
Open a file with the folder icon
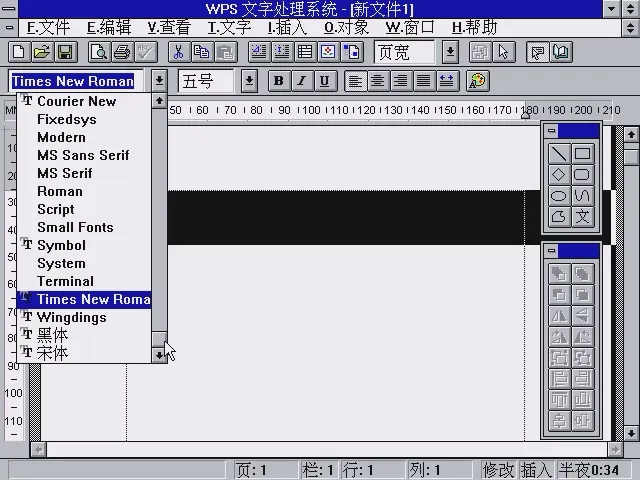(42, 52)
